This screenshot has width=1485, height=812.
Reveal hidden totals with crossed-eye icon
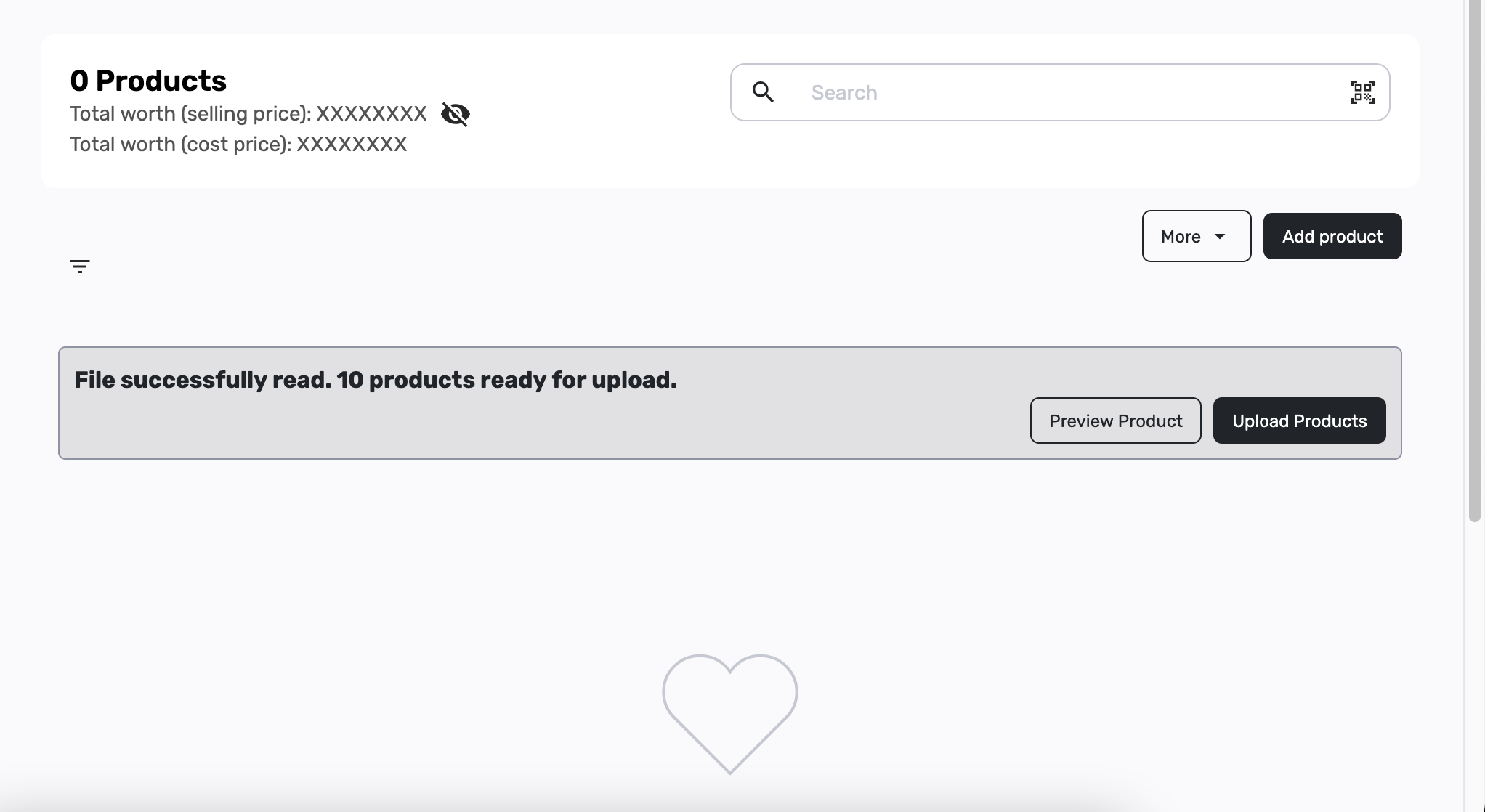456,114
